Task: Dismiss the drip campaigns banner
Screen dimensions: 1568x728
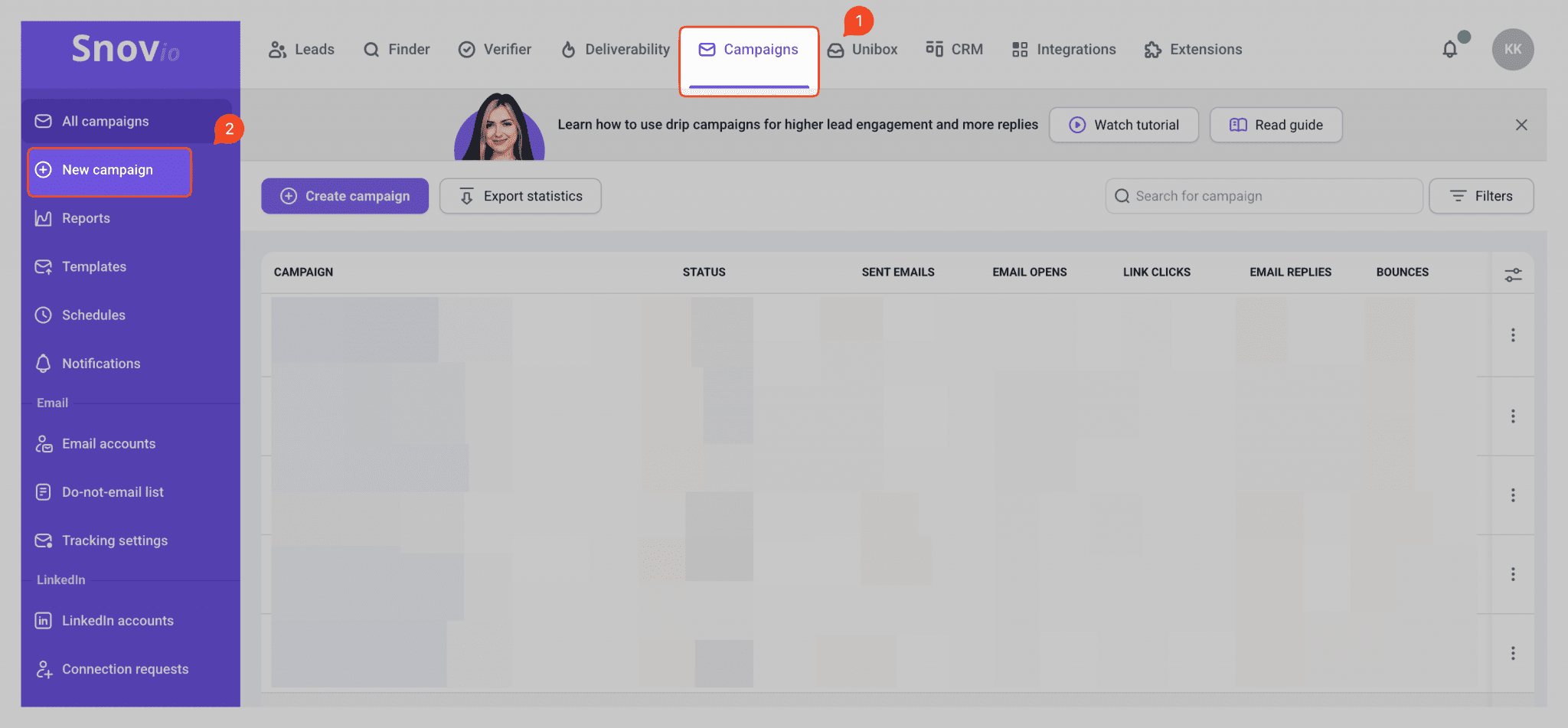Action: [1521, 124]
